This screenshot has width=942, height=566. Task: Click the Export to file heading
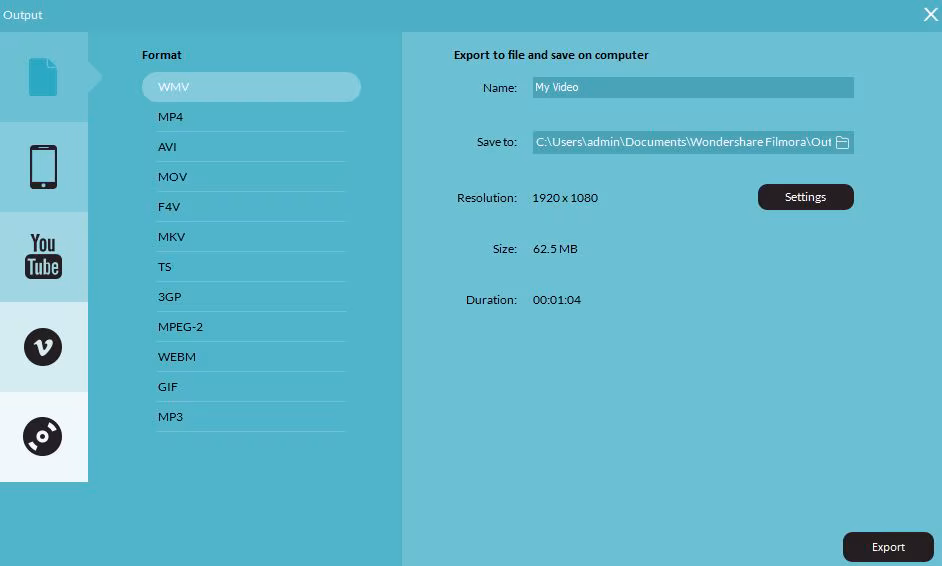(x=551, y=55)
